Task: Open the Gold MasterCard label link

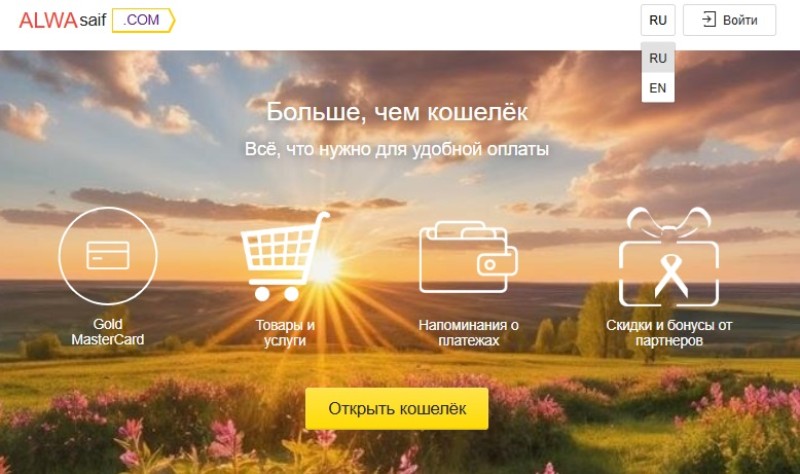Action: [x=108, y=332]
